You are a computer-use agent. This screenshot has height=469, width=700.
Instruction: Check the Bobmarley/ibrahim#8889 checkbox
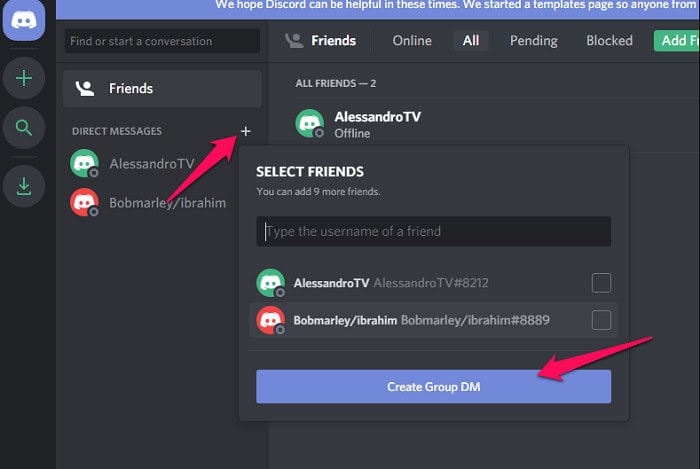601,320
